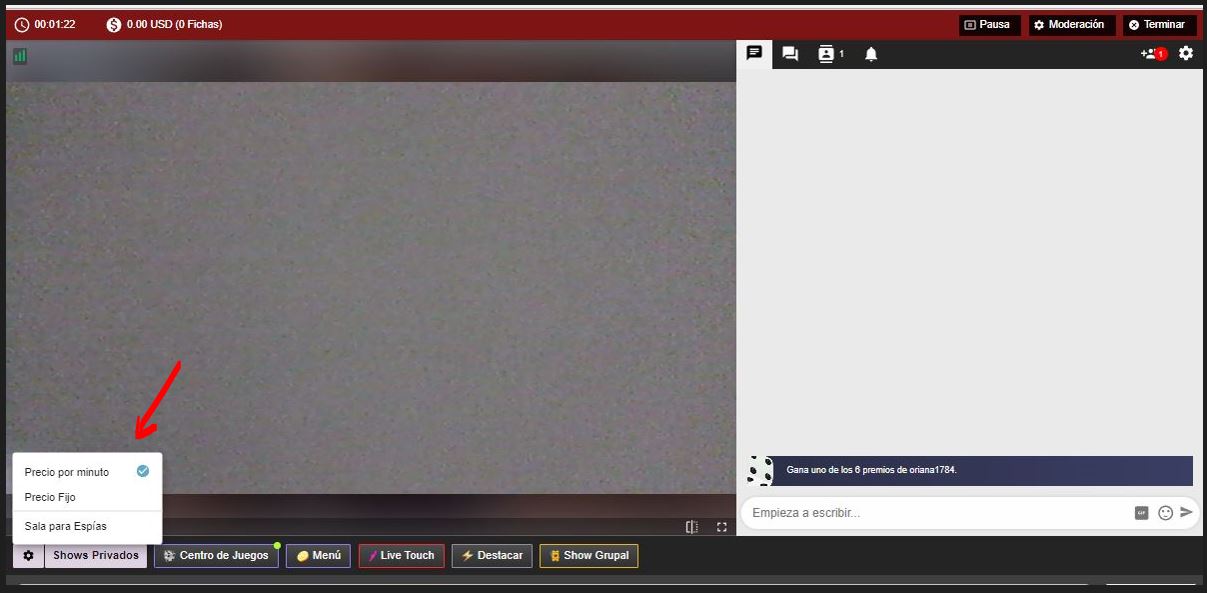Click the GIF icon in chat input
Screen dimensions: 1207x593
click(1141, 513)
